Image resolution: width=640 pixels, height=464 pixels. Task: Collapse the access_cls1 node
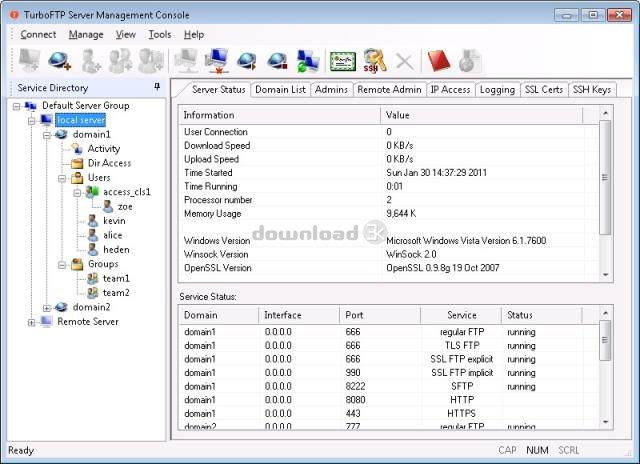[77, 193]
